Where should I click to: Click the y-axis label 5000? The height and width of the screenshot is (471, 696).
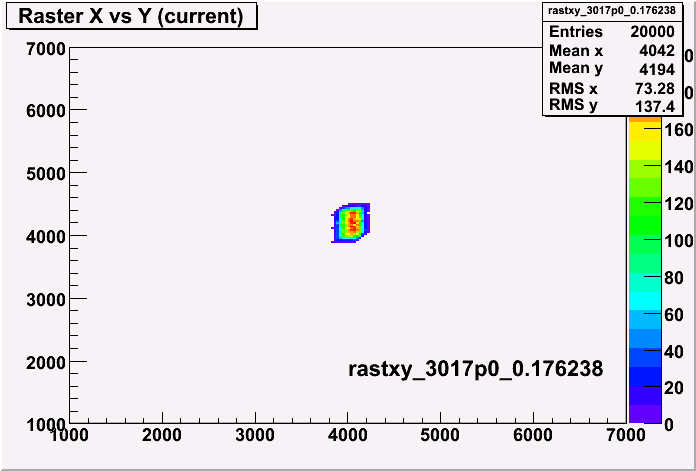[46, 174]
